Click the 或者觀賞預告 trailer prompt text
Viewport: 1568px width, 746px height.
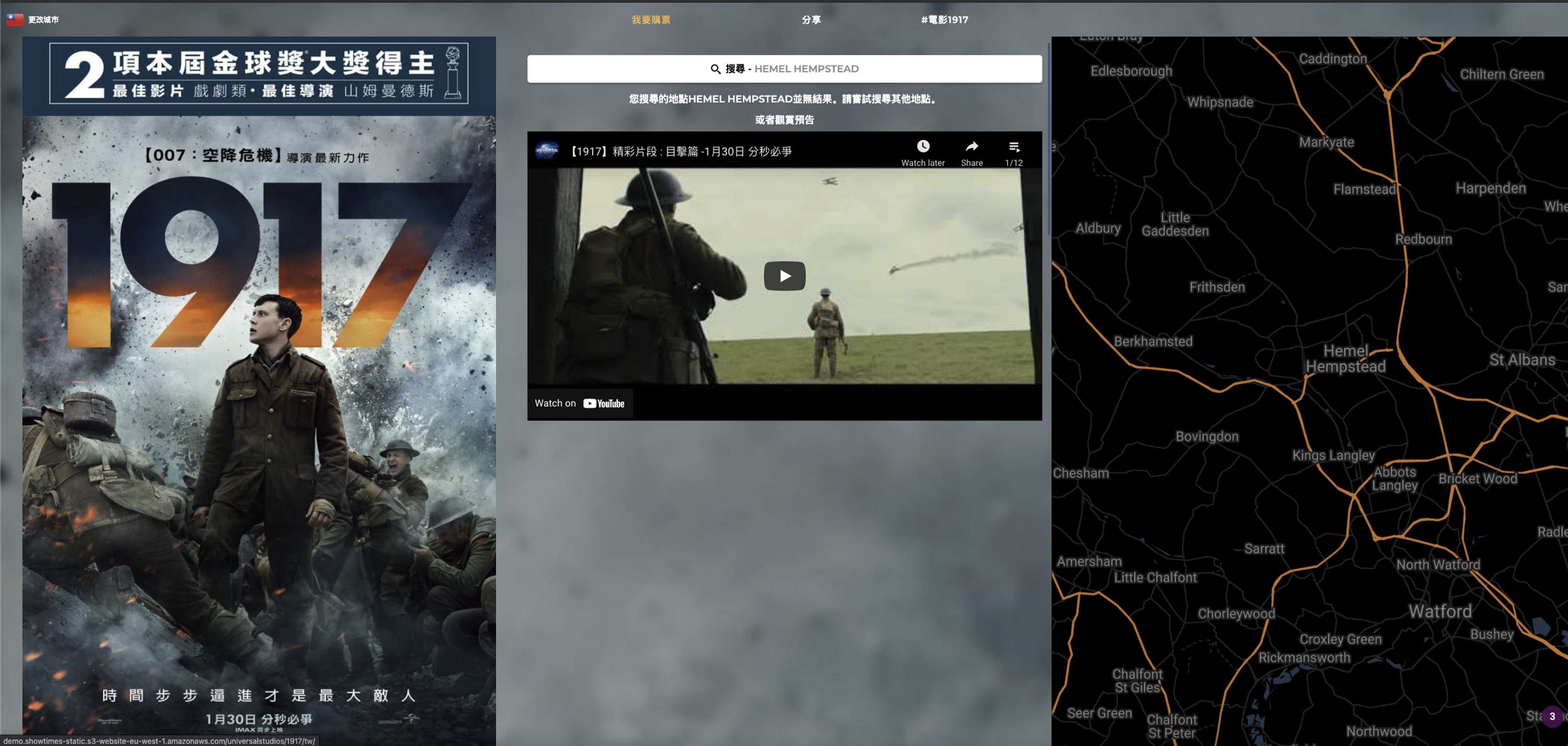(x=784, y=120)
